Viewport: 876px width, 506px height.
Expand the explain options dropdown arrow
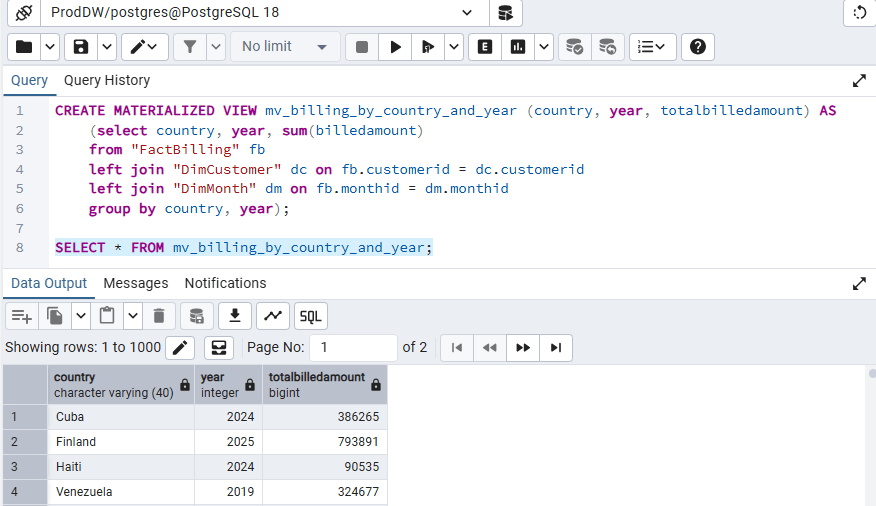coord(544,47)
